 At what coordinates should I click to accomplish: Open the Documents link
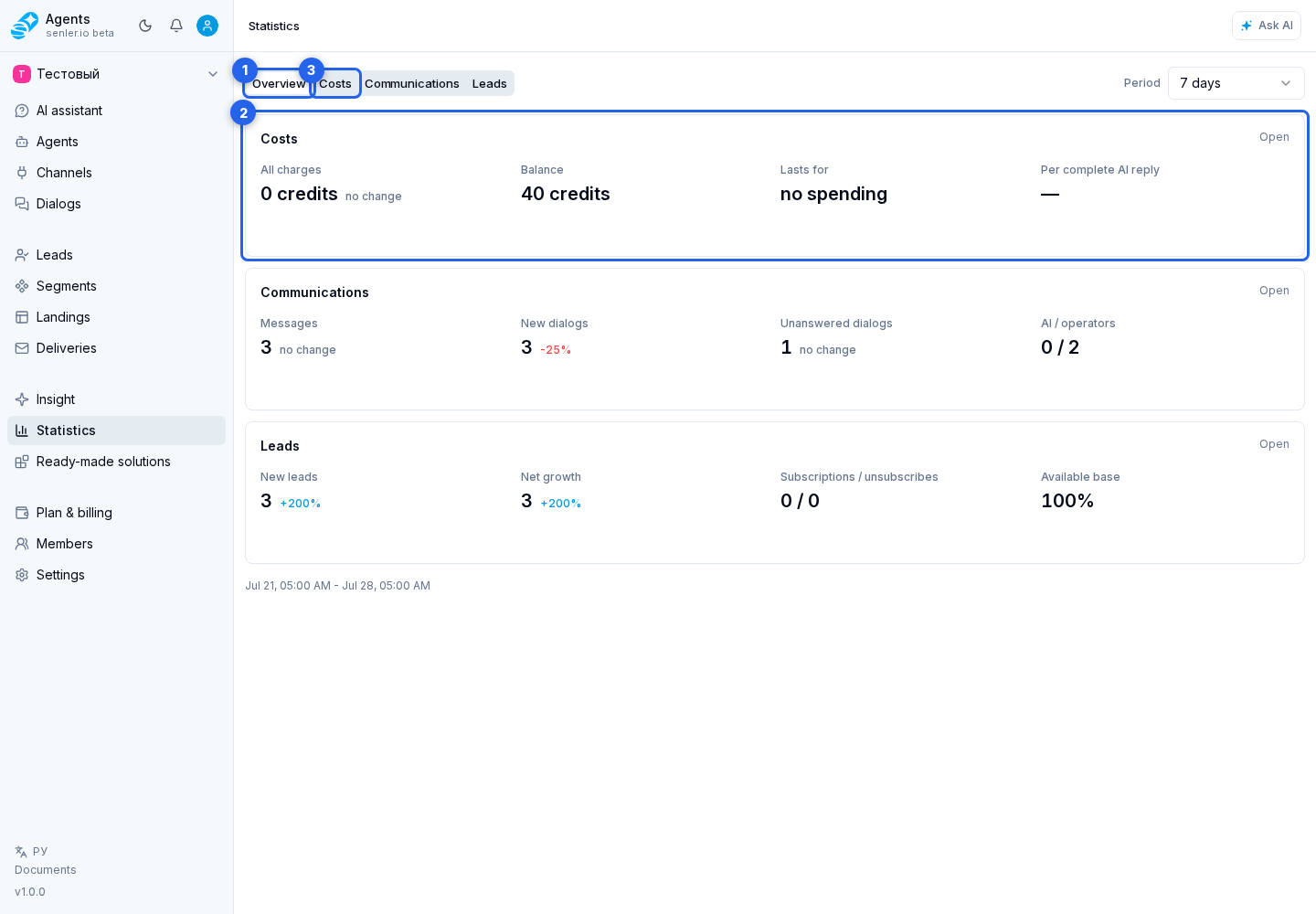[x=46, y=870]
